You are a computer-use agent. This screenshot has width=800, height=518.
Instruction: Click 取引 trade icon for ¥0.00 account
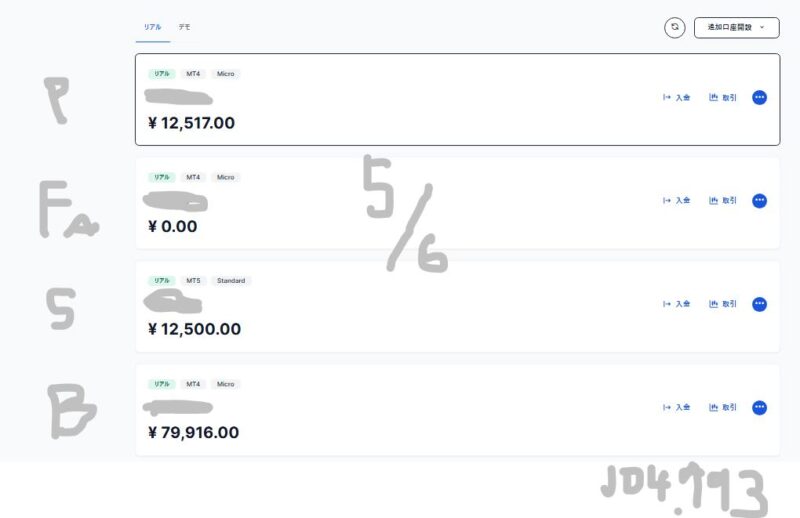coord(723,201)
